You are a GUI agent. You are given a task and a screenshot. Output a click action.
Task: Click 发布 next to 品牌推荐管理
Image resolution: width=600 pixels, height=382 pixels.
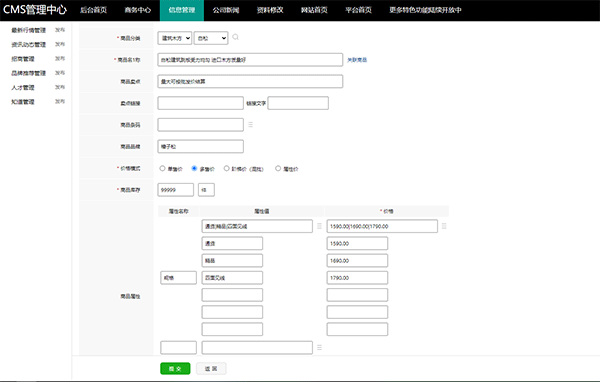[60, 73]
